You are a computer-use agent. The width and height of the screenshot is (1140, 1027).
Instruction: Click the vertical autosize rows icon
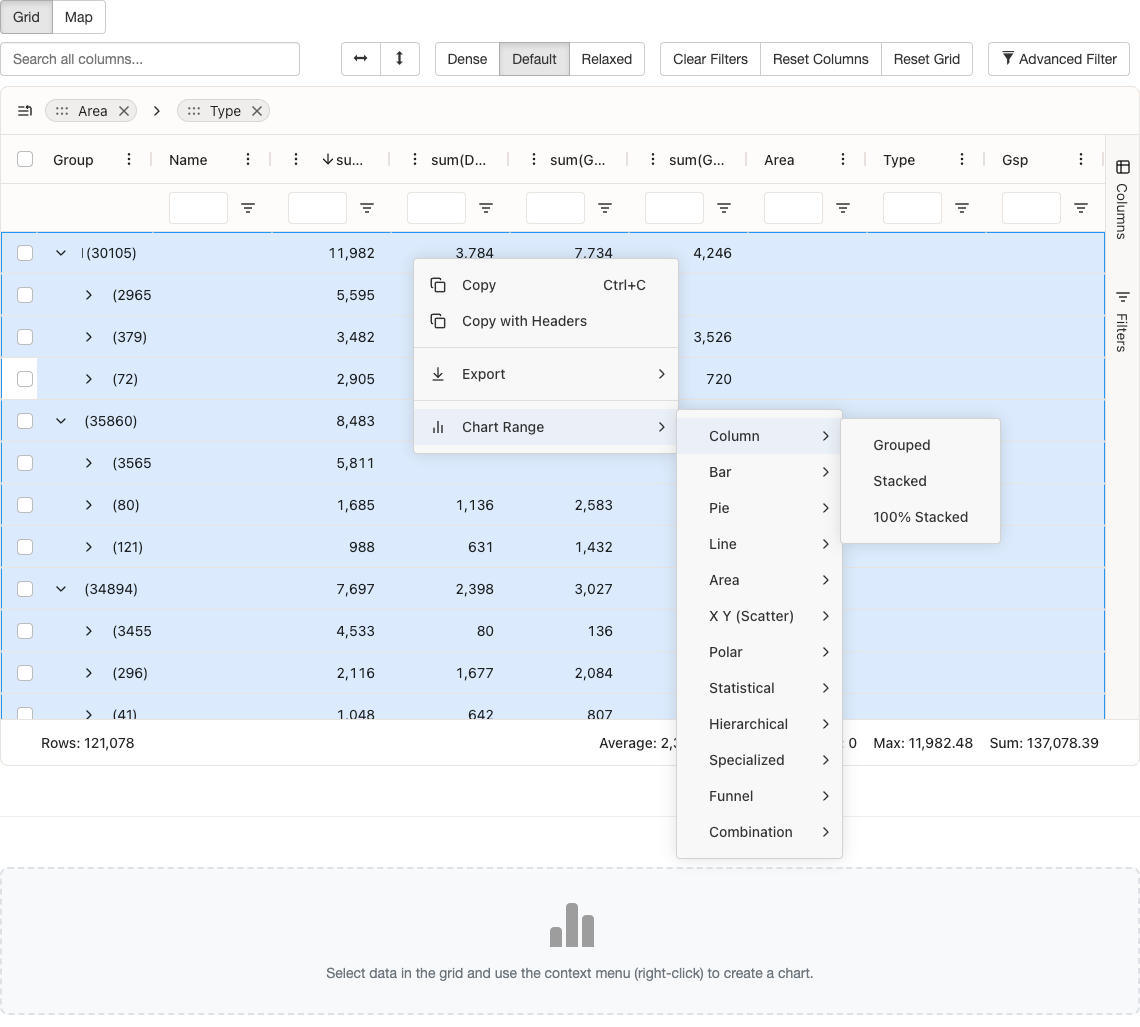tap(400, 59)
